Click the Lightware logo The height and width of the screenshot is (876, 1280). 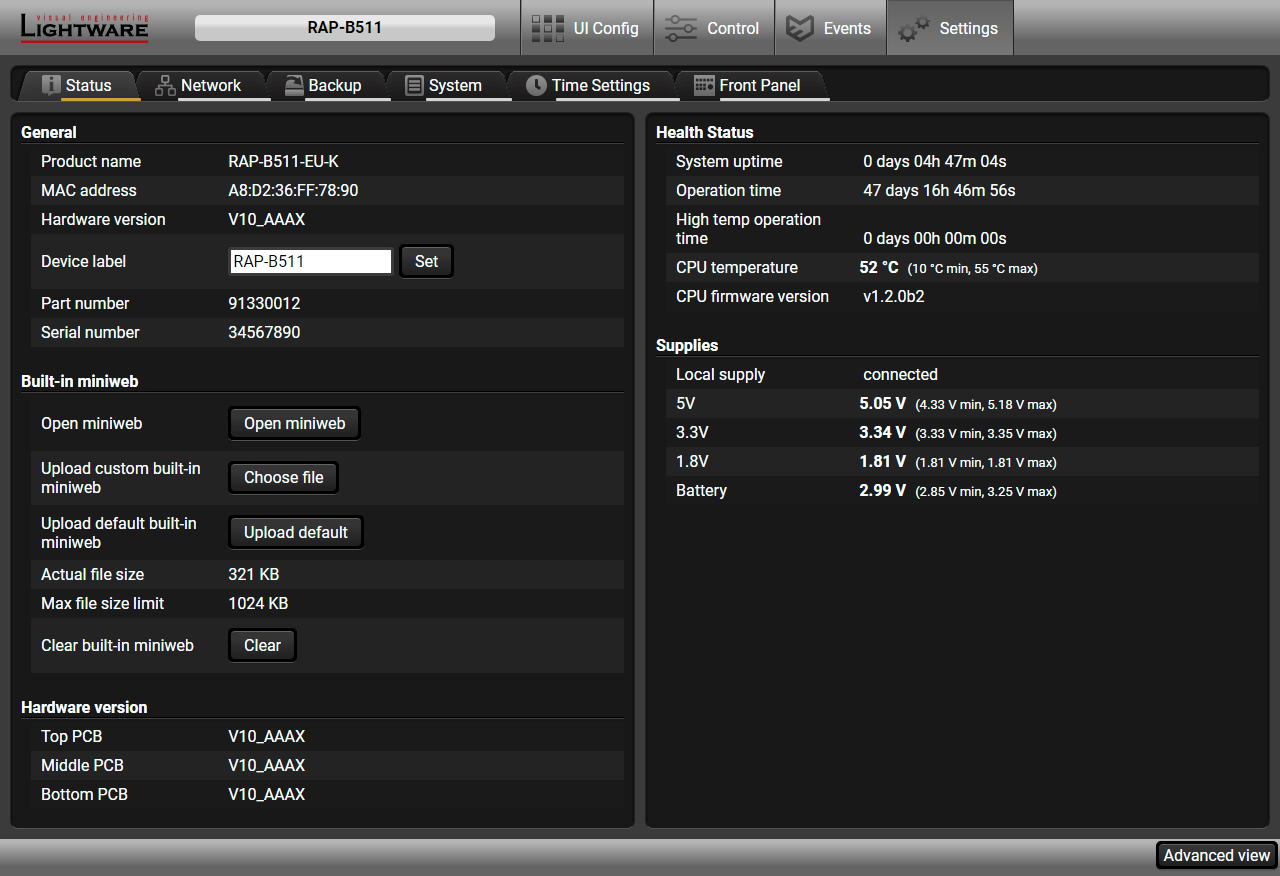tap(84, 28)
